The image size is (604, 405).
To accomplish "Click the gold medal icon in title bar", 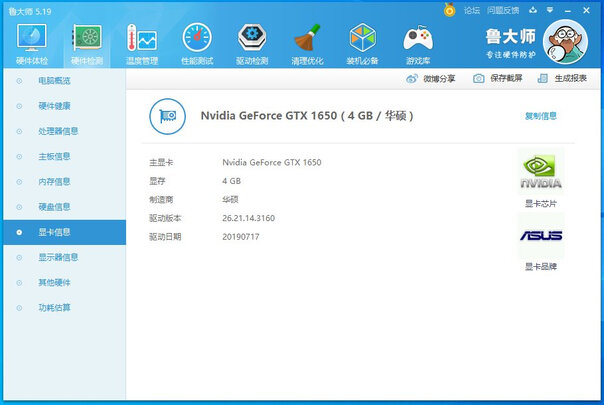I will coord(450,9).
